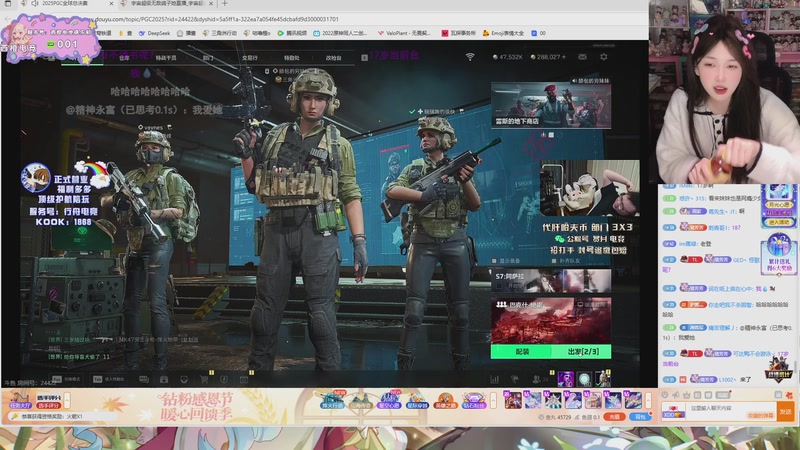Expand the gift list arrow at right
This screenshot has width=800, height=450.
pyautogui.click(x=648, y=400)
